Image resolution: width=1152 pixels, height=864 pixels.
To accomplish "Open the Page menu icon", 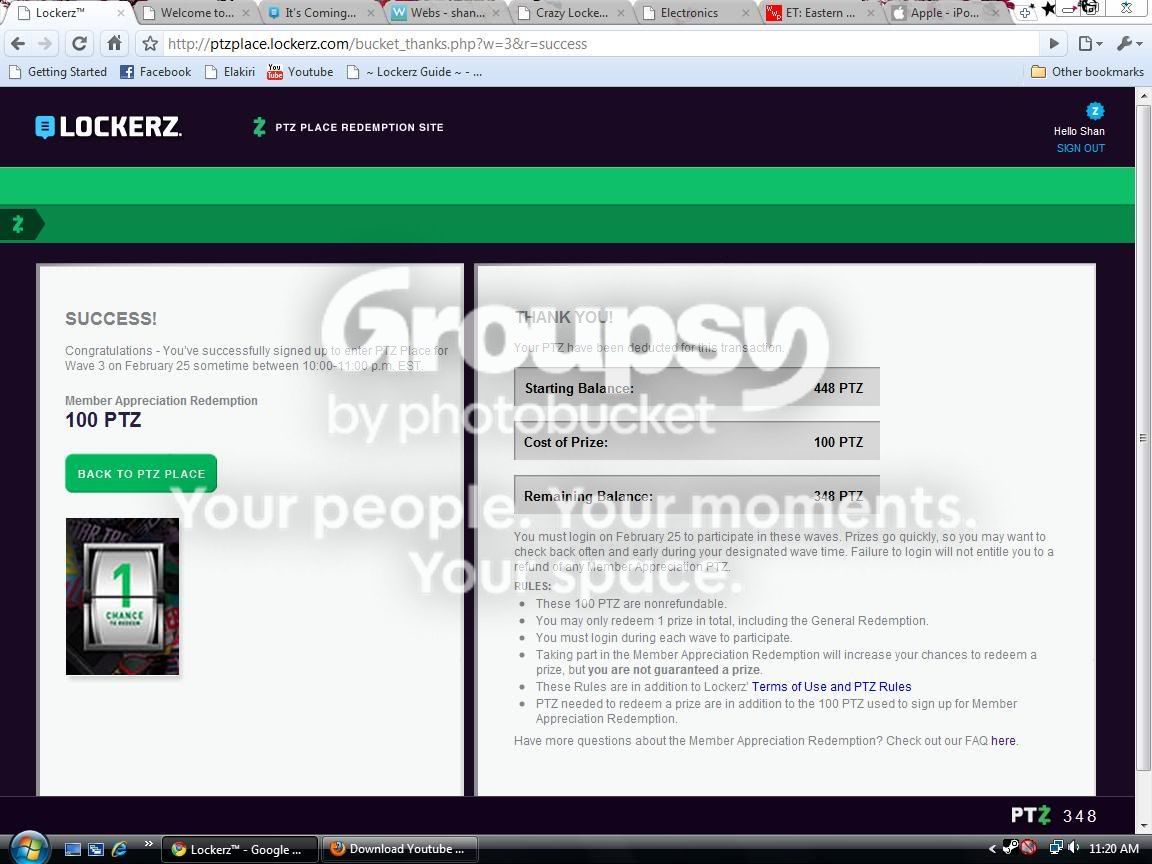I will (1090, 44).
